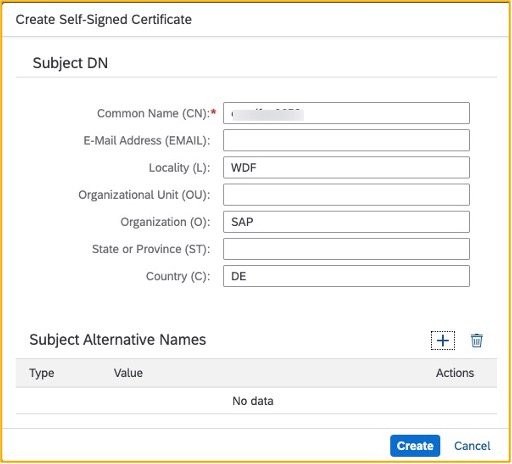Click the Country (C) label

click(178, 276)
